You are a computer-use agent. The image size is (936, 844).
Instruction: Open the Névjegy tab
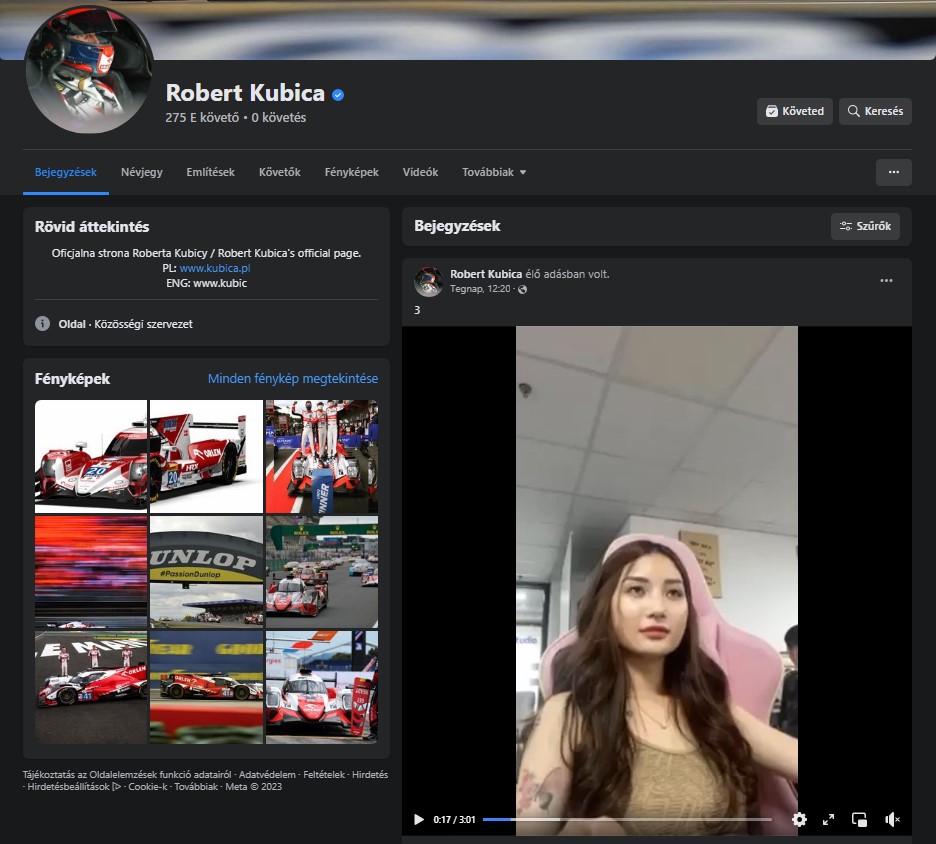[141, 172]
